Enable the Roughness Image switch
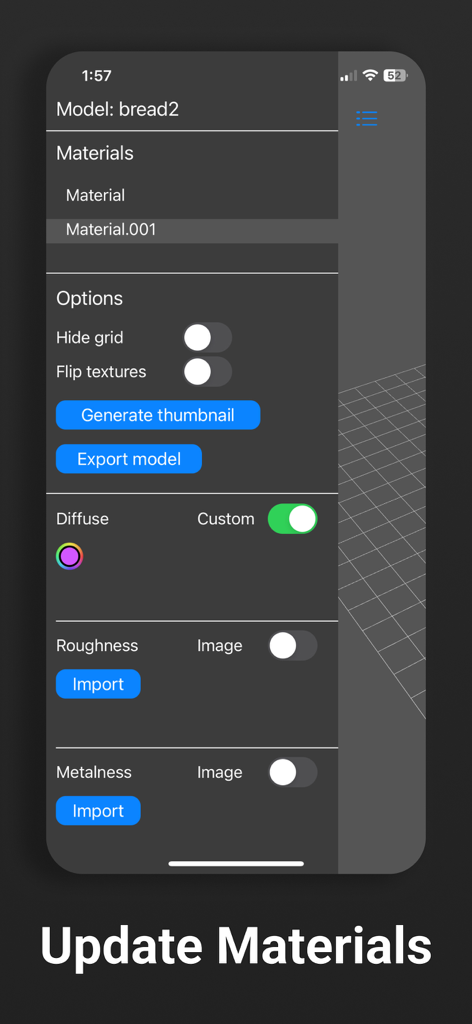472x1024 pixels. click(292, 645)
